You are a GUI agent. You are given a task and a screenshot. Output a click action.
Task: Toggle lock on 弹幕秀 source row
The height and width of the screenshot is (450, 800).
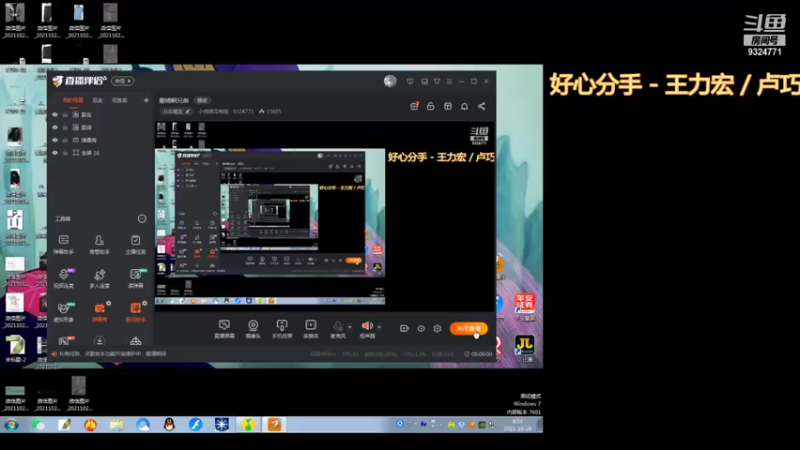coord(65,140)
